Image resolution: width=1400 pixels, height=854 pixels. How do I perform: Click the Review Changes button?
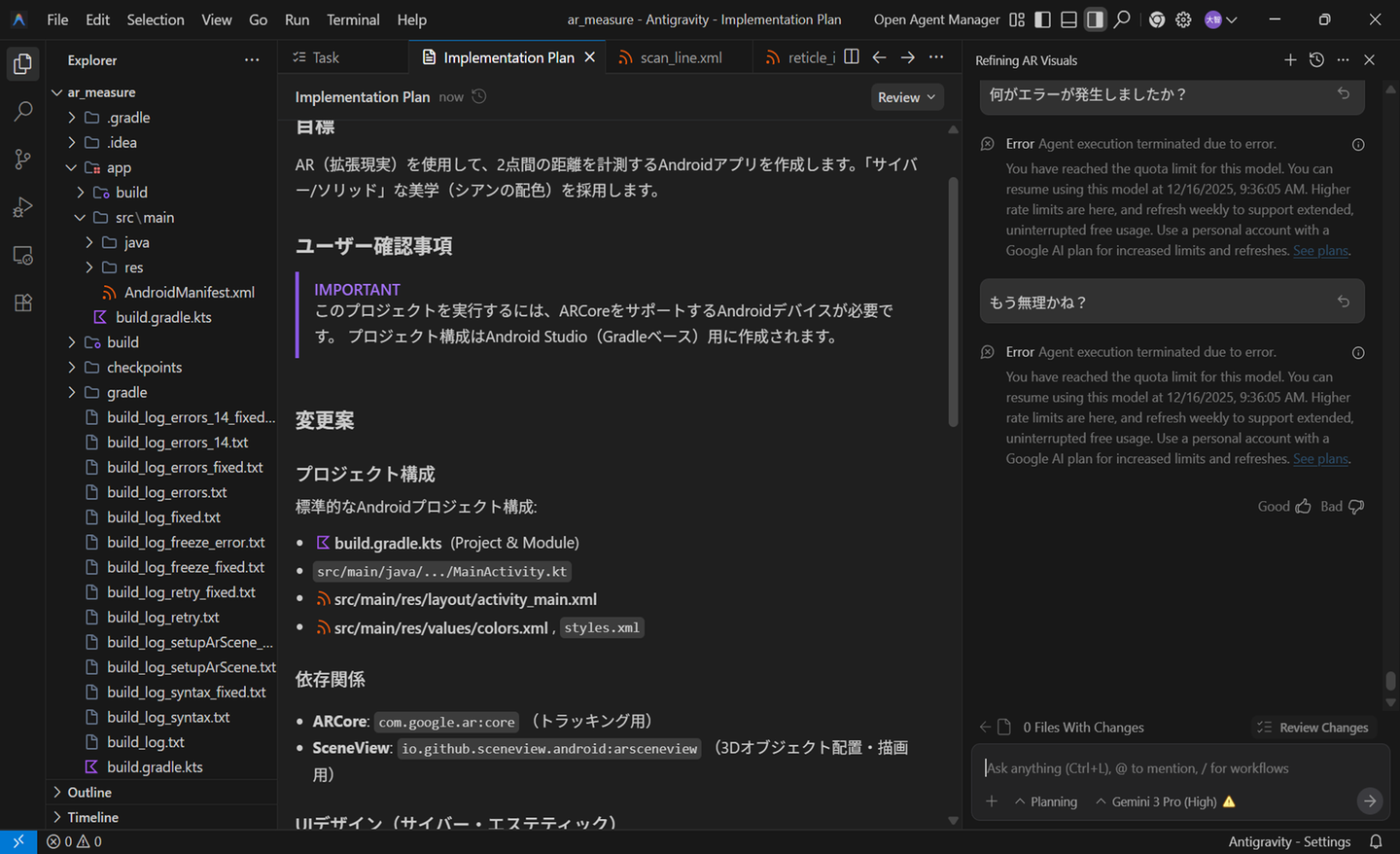[1312, 728]
